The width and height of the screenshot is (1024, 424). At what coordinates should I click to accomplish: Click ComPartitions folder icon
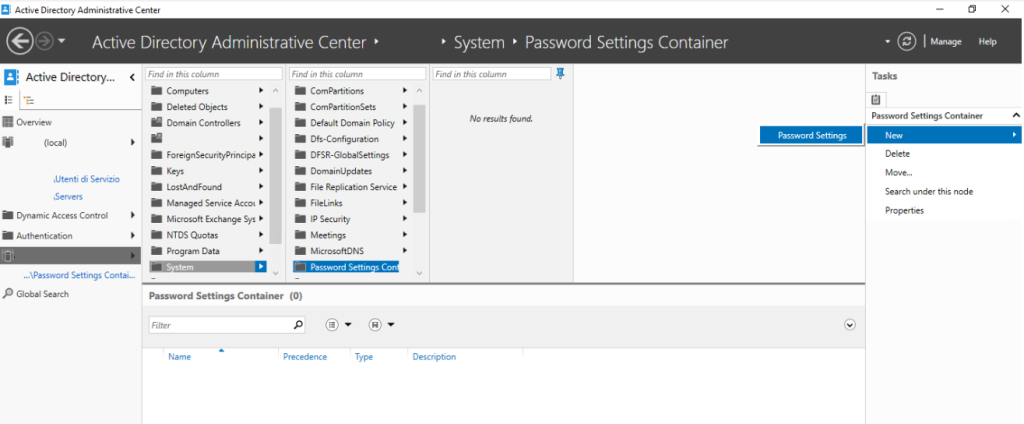pos(300,91)
